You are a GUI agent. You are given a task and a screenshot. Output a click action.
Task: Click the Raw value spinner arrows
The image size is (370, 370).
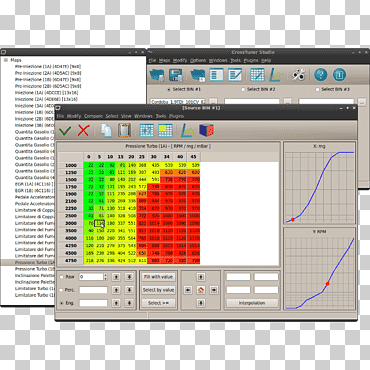coord(106,277)
